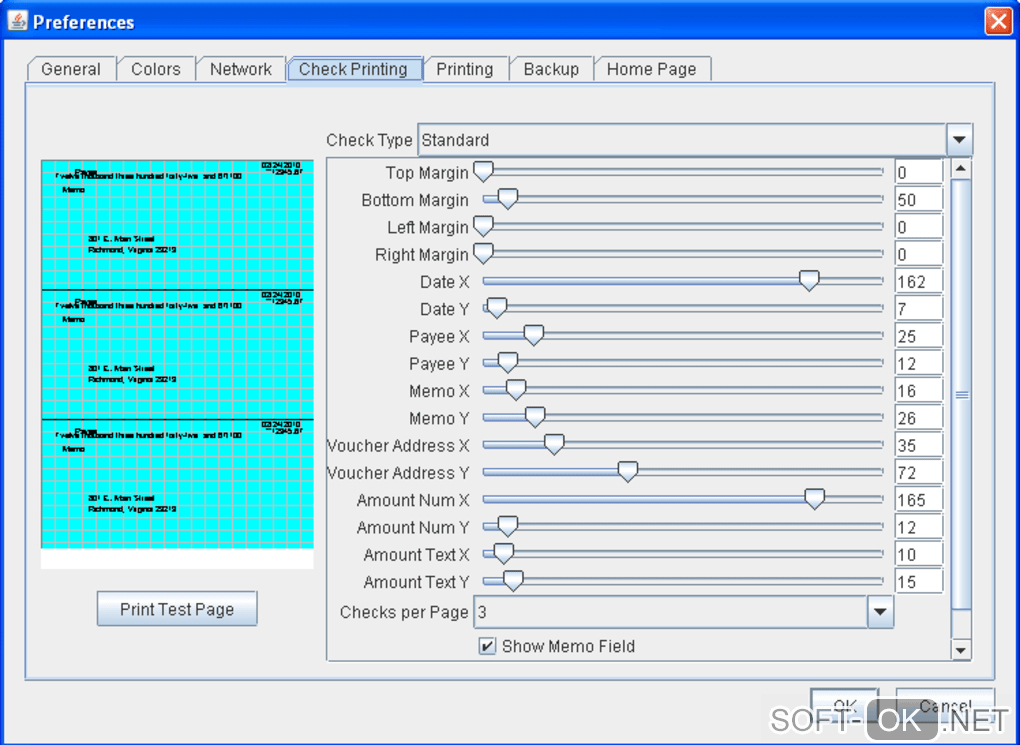The image size is (1020, 745).
Task: Click the Voucher Address X slider thumb
Action: [554, 445]
